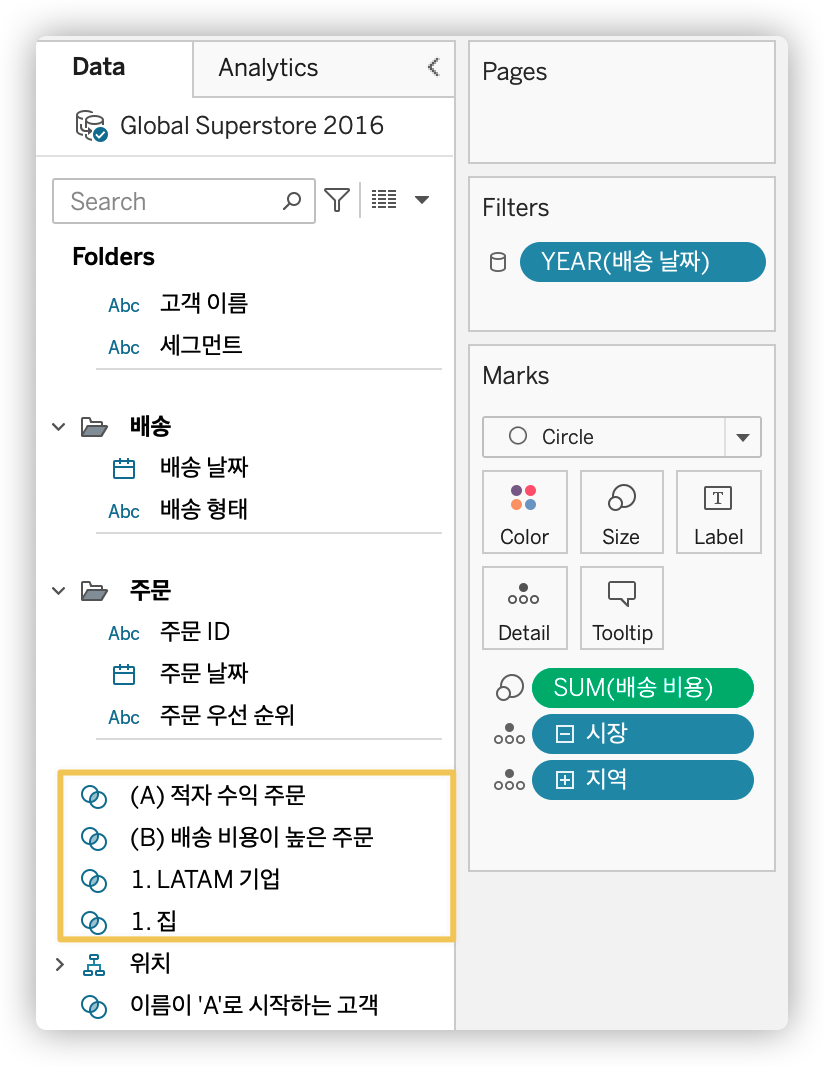The image size is (824, 1066).
Task: Click the Global Superstore 2016 data source icon
Action: click(x=91, y=125)
